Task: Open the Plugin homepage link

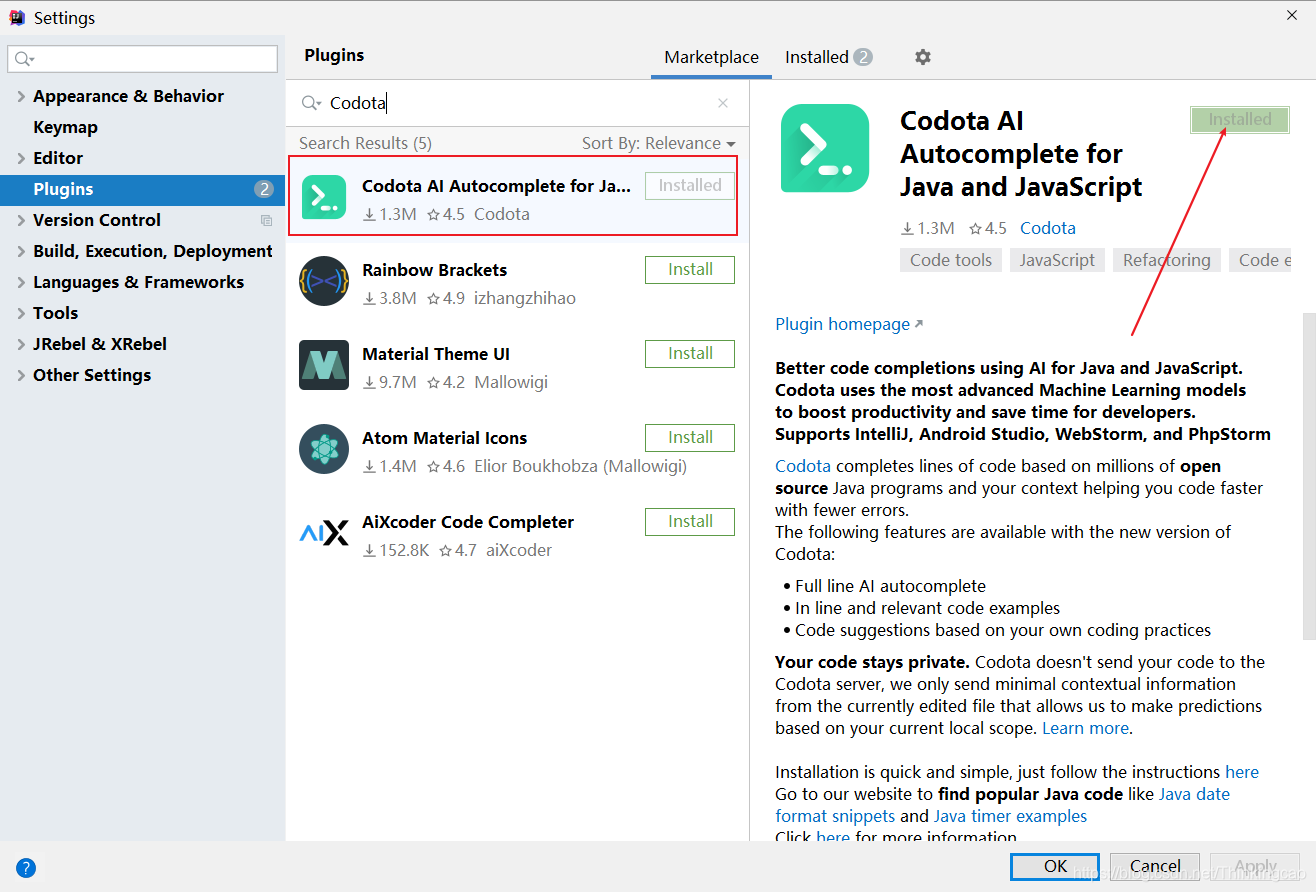Action: 849,324
